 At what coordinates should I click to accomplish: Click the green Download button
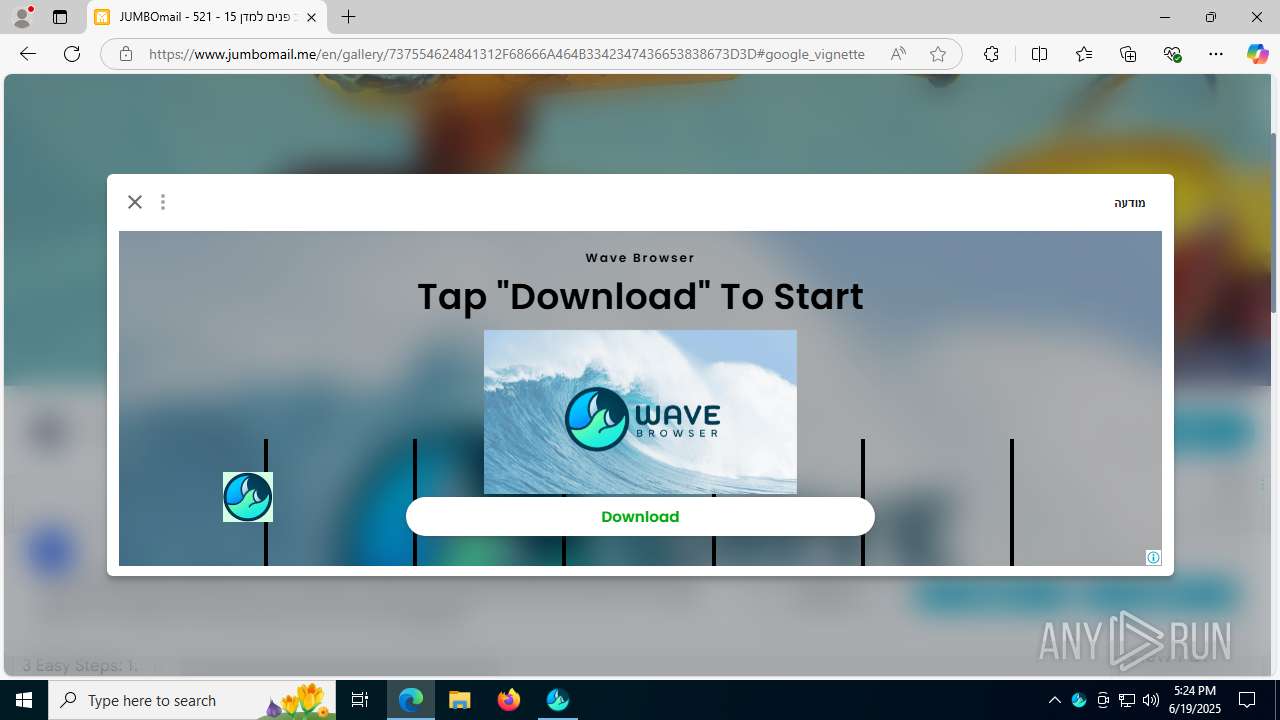click(640, 517)
